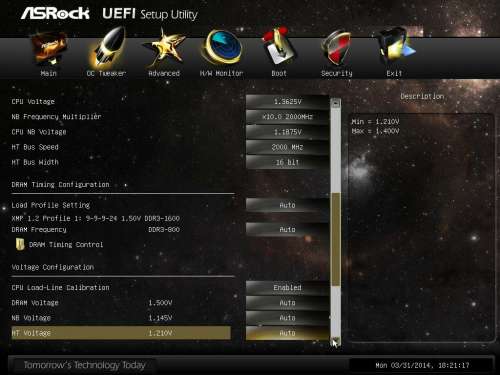Switch to the Security label
Viewport: 500px width, 375px height.
pyautogui.click(x=337, y=73)
